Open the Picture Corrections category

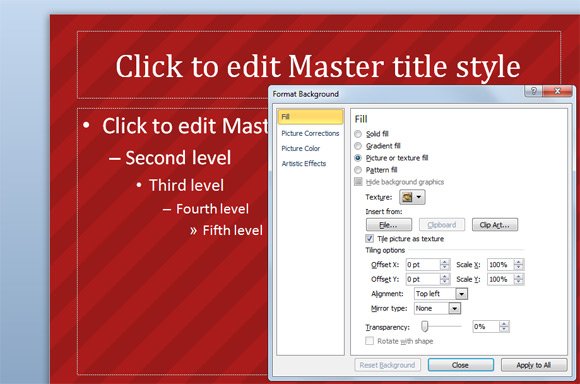click(310, 133)
